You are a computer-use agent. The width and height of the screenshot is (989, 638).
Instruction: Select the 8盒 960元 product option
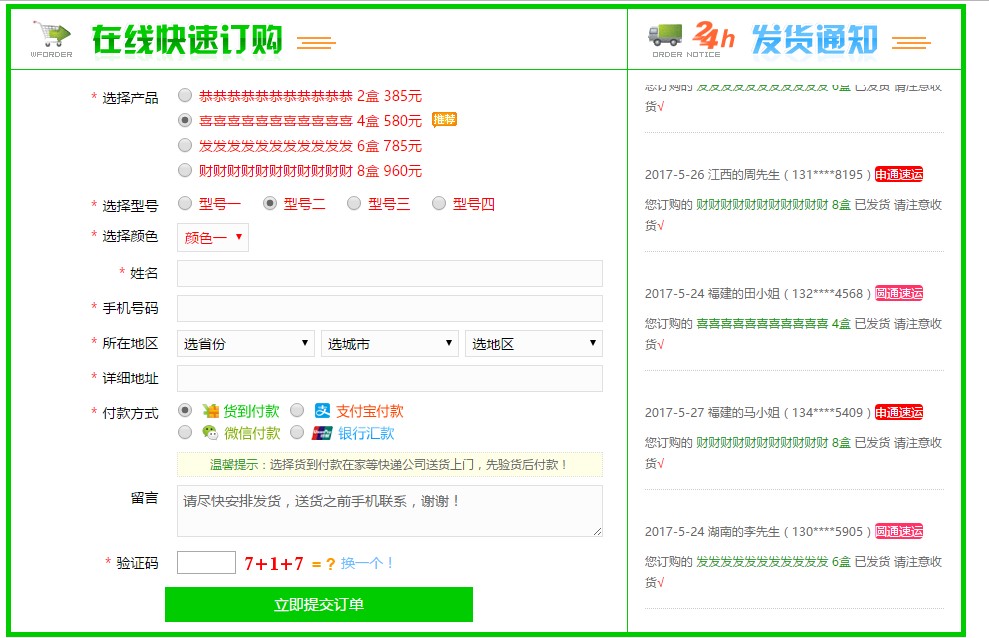(x=185, y=170)
